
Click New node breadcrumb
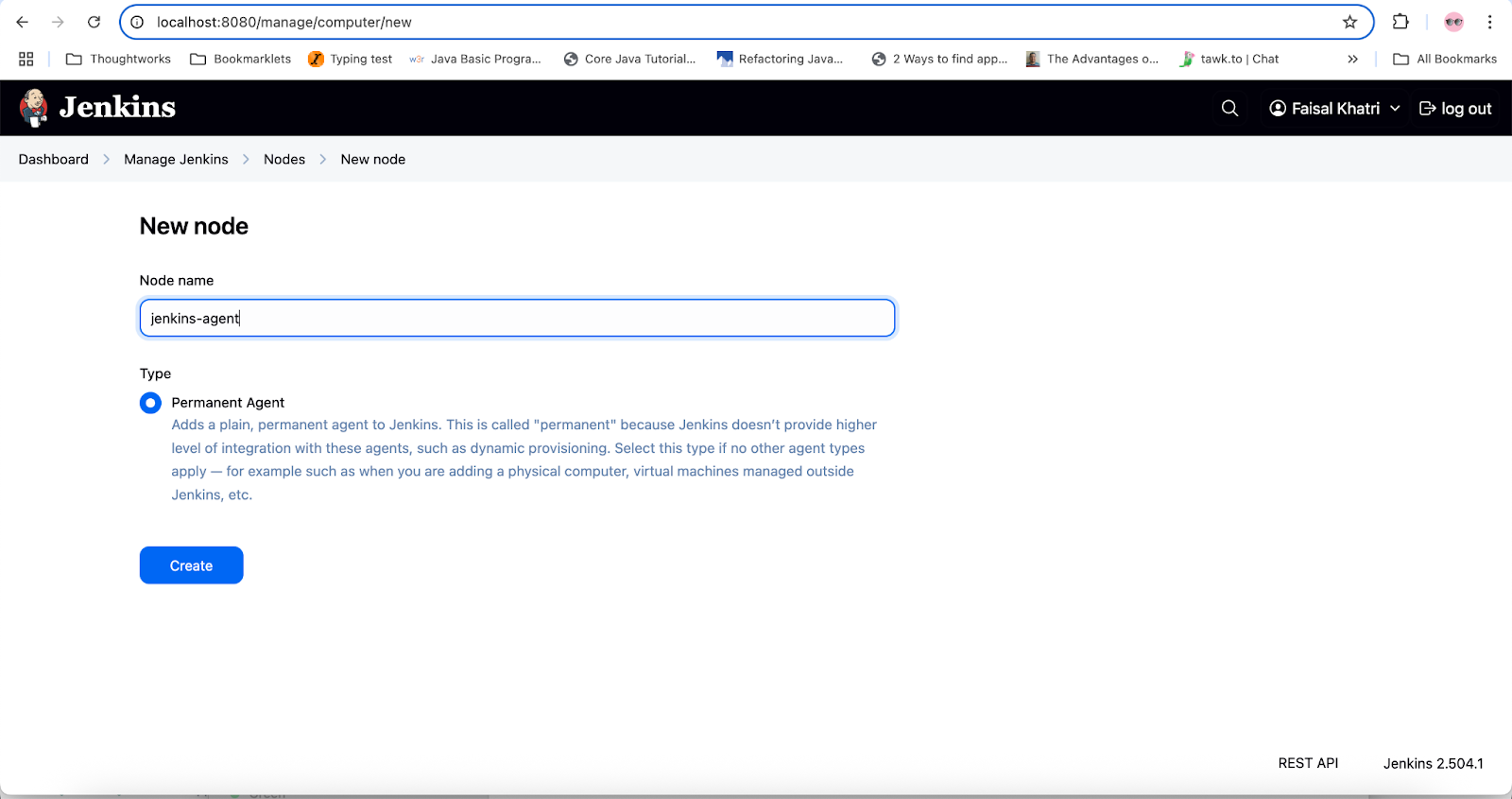coord(372,159)
